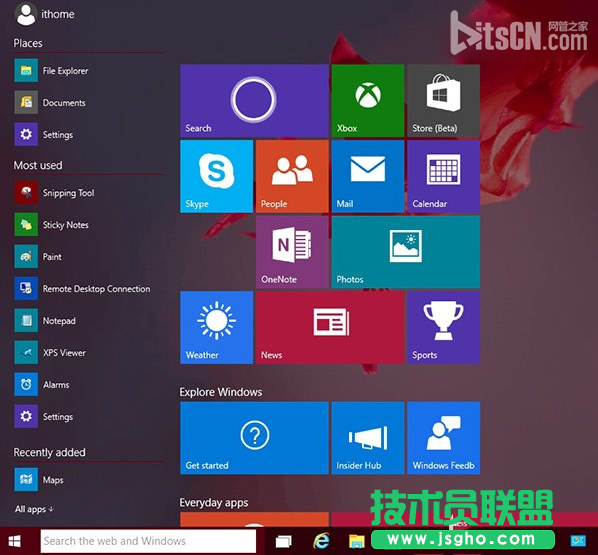Launch Notepad from Most used
The width and height of the screenshot is (598, 555).
pos(45,321)
